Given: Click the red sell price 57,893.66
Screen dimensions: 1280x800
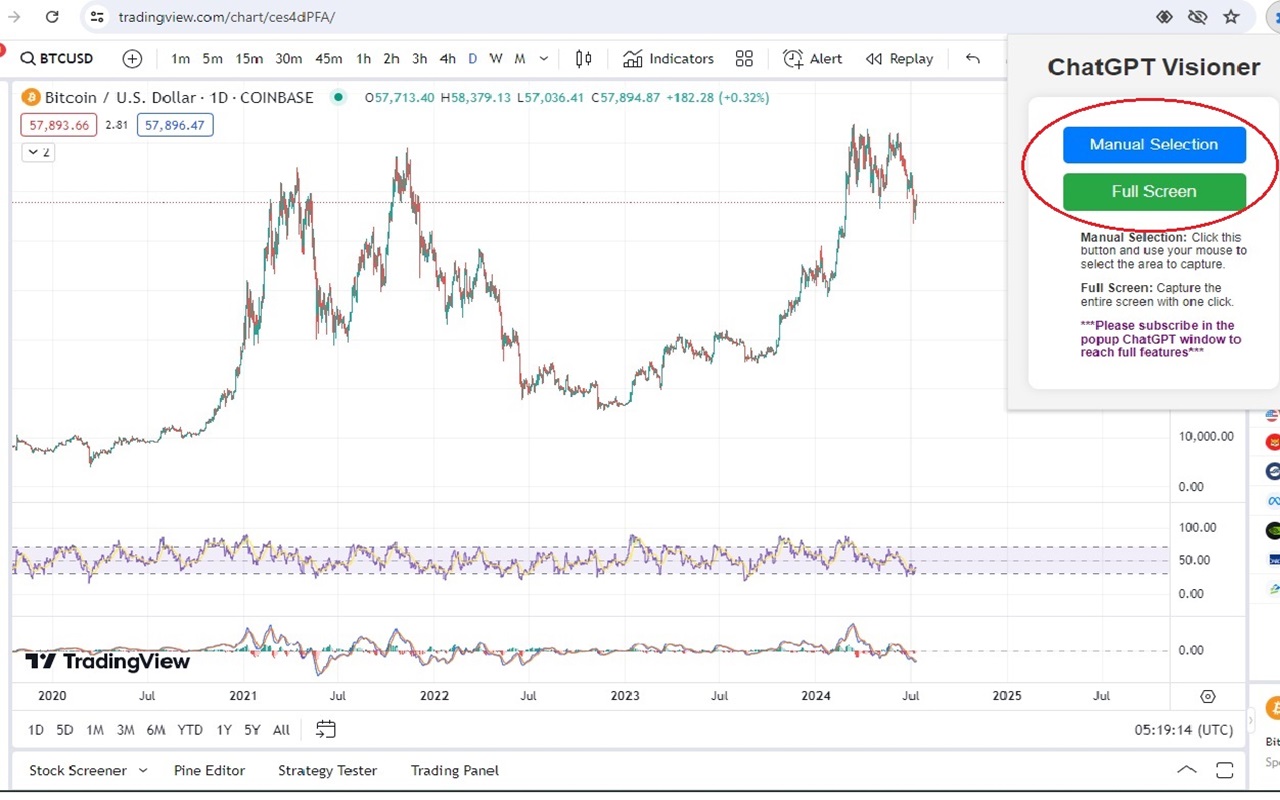Looking at the screenshot, I should (59, 125).
